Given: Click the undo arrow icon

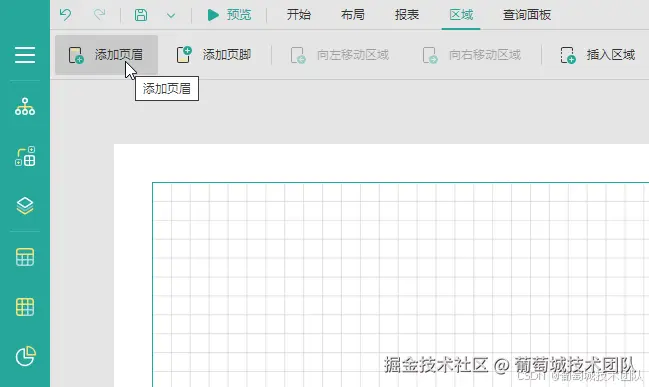Looking at the screenshot, I should [65, 15].
